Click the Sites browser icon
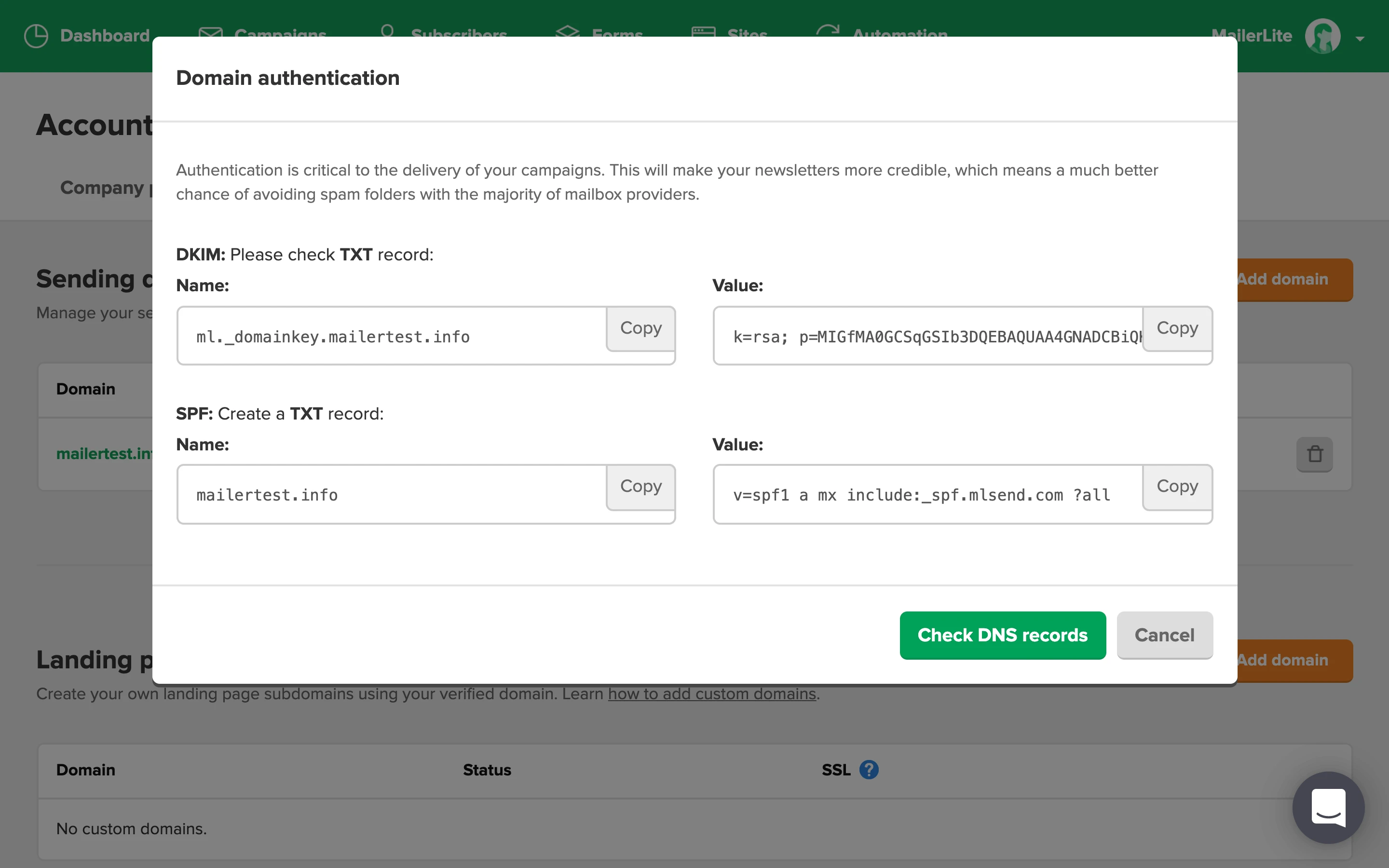1389x868 pixels. point(703,31)
